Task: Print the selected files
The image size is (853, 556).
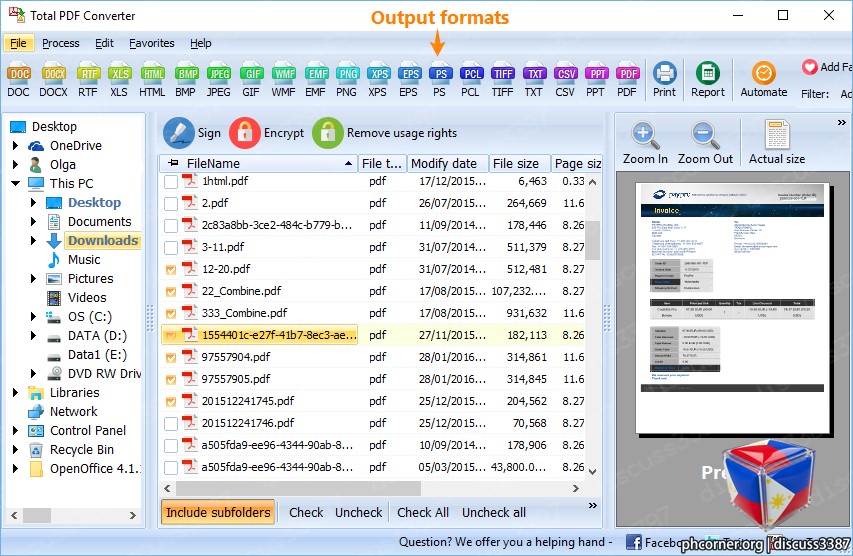Action: point(664,80)
